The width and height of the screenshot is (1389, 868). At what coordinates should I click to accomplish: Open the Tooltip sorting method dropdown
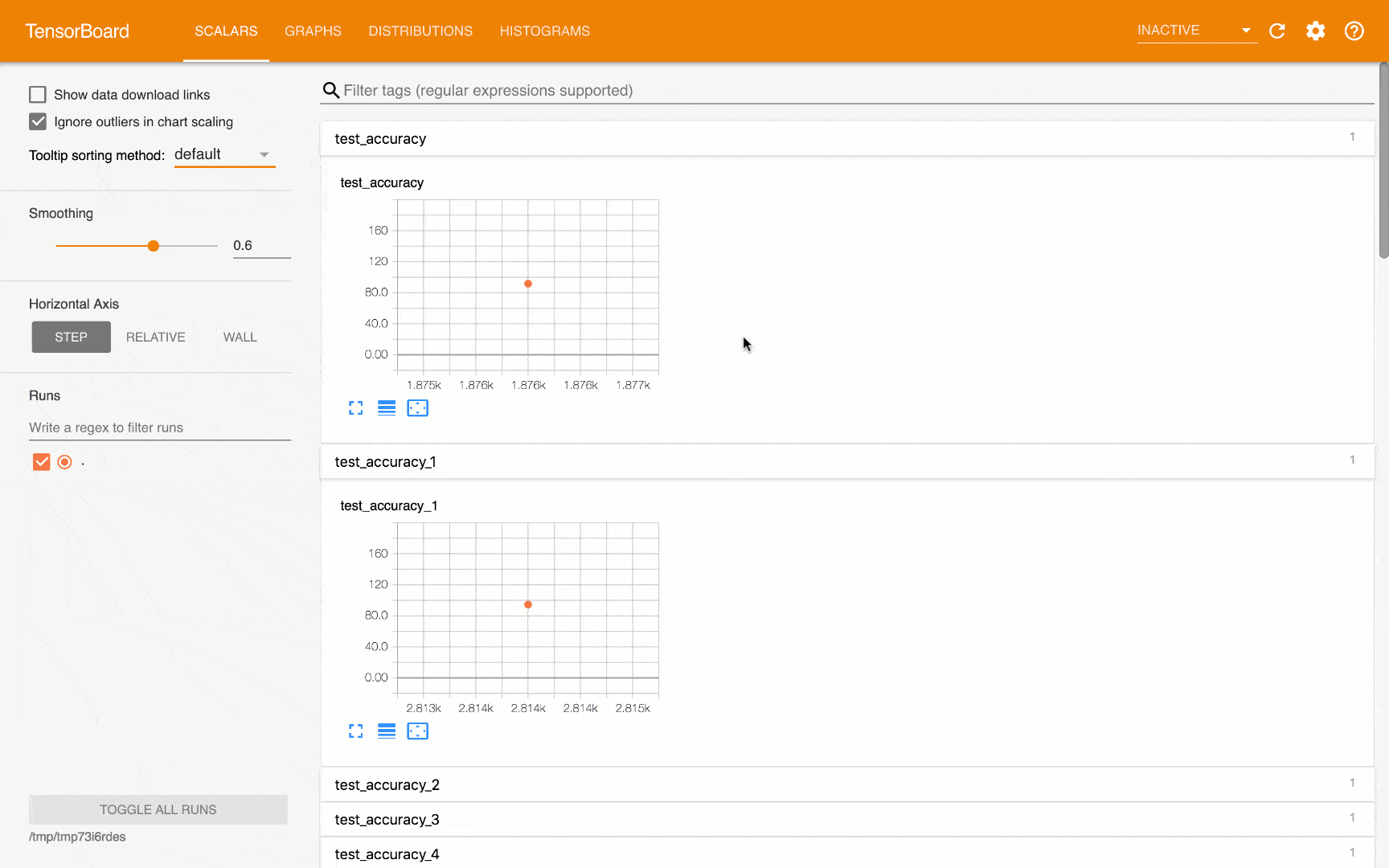(224, 155)
